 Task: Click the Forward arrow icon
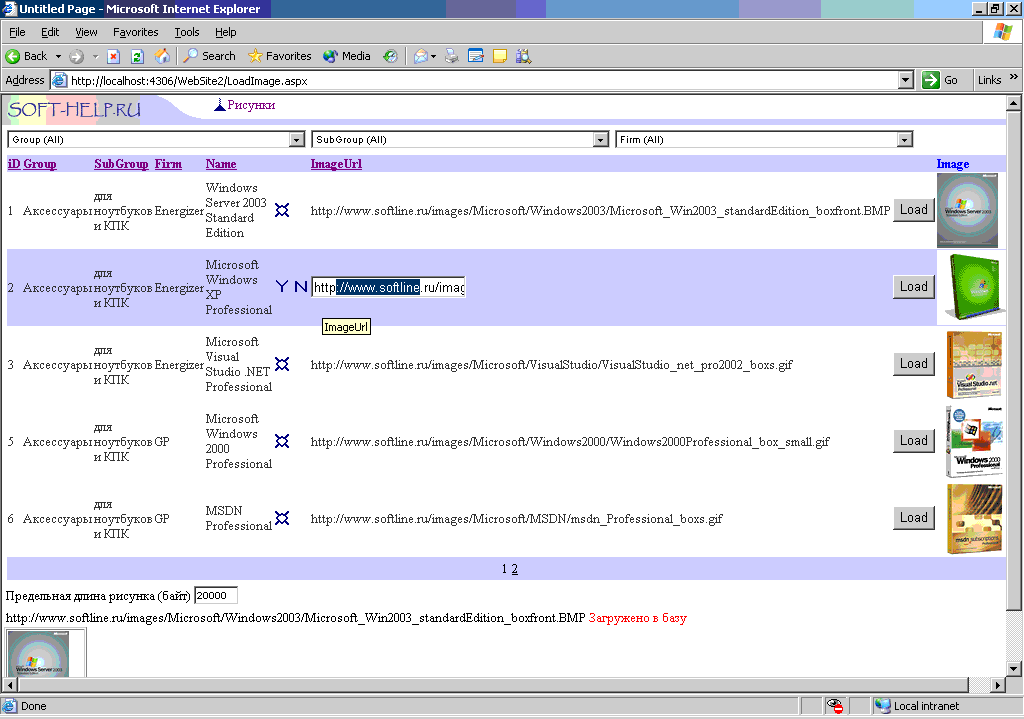pos(76,56)
